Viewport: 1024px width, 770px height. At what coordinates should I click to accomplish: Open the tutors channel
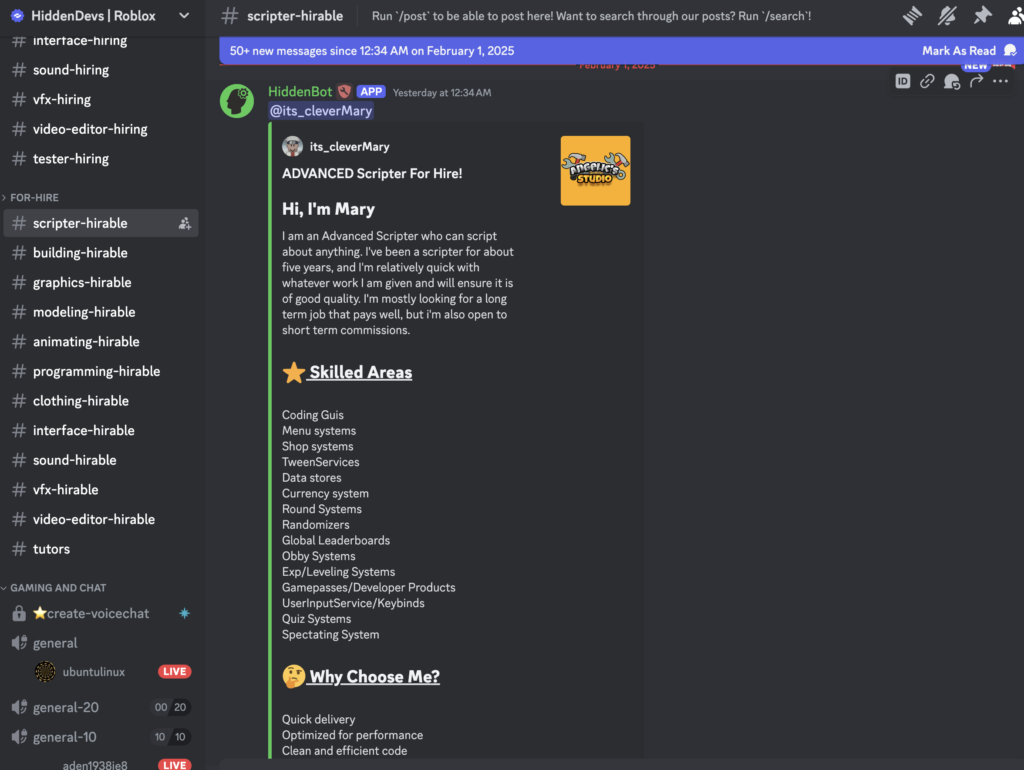click(51, 549)
